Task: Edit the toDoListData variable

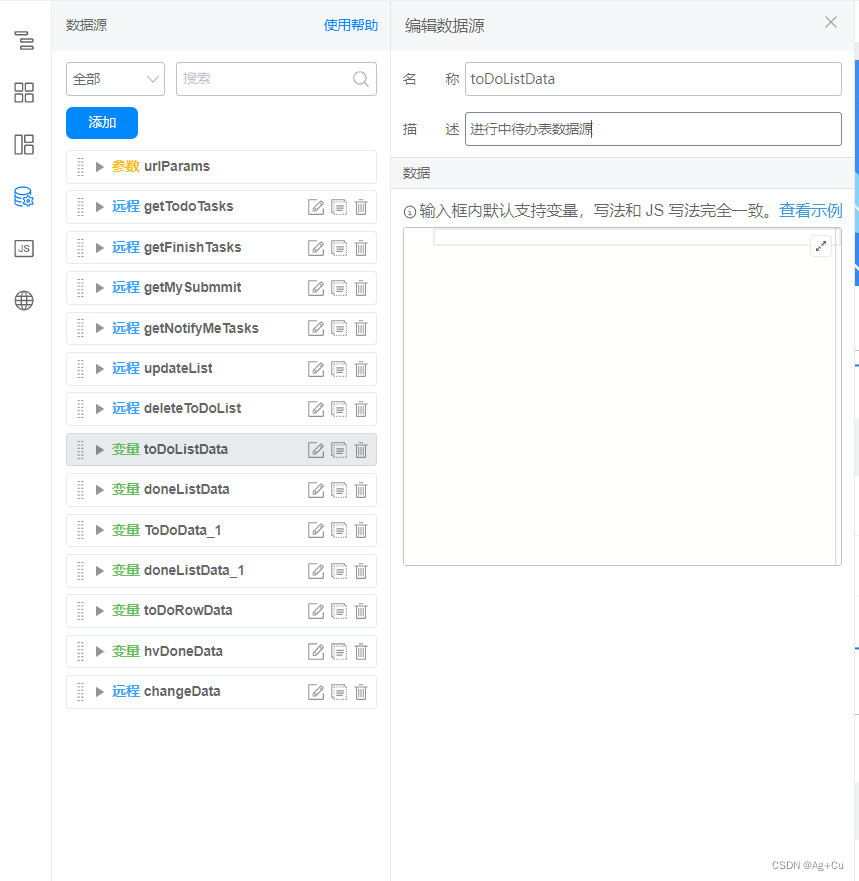Action: (x=316, y=450)
